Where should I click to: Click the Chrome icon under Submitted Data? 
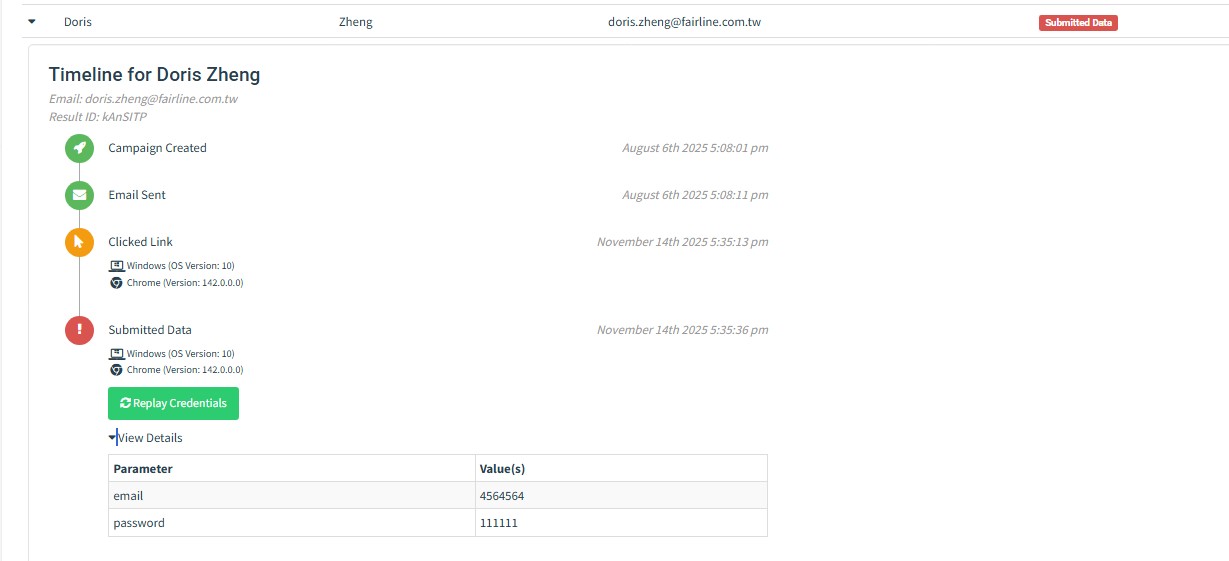[x=116, y=370]
